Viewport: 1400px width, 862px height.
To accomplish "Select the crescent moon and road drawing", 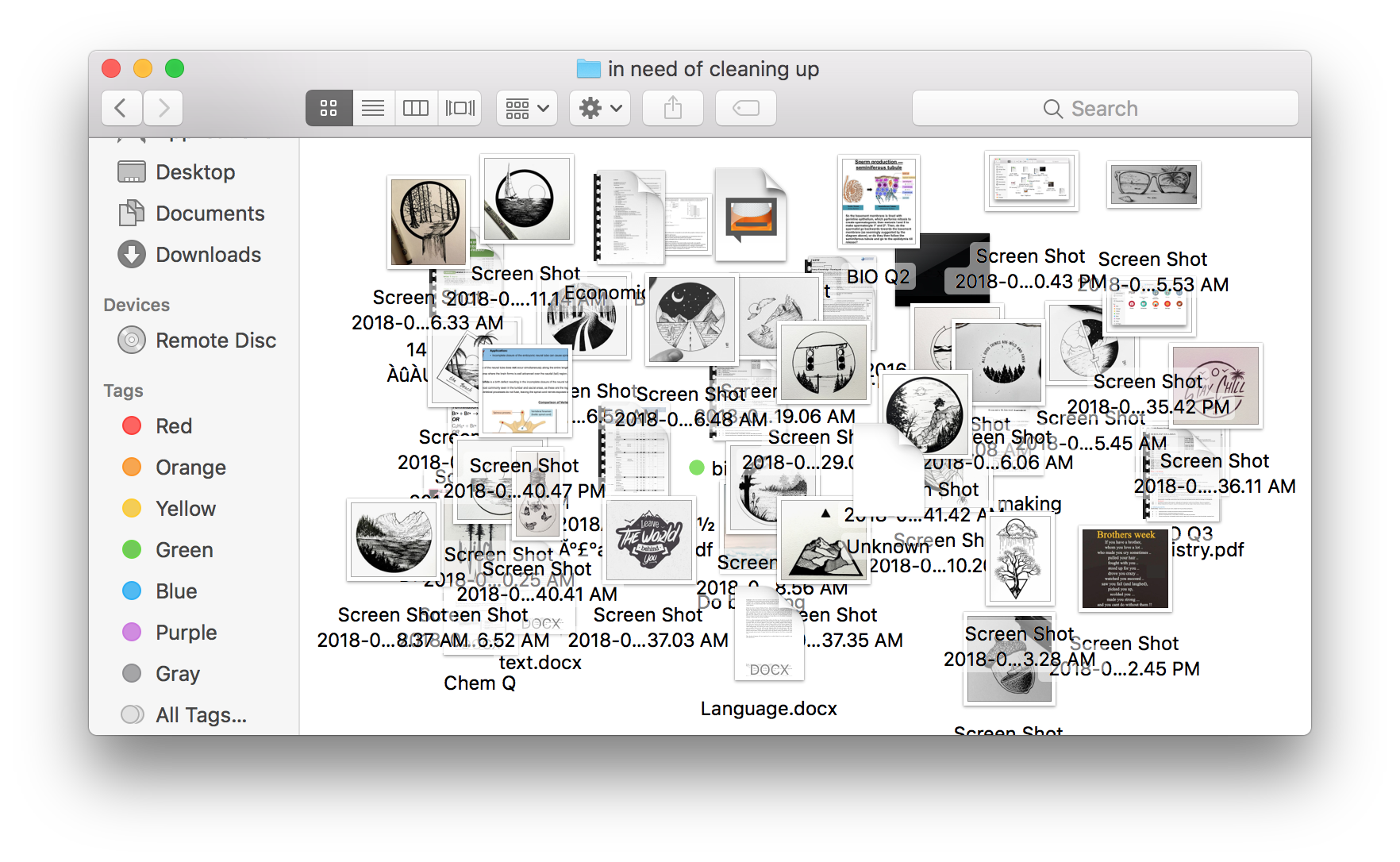I will pyautogui.click(x=691, y=319).
